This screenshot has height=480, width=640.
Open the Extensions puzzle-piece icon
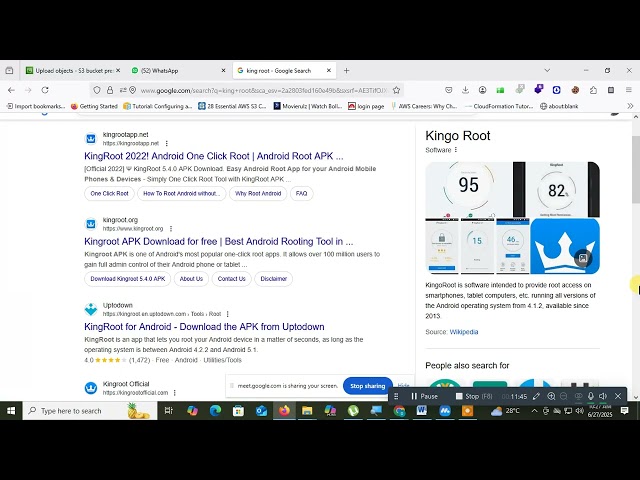[593, 90]
